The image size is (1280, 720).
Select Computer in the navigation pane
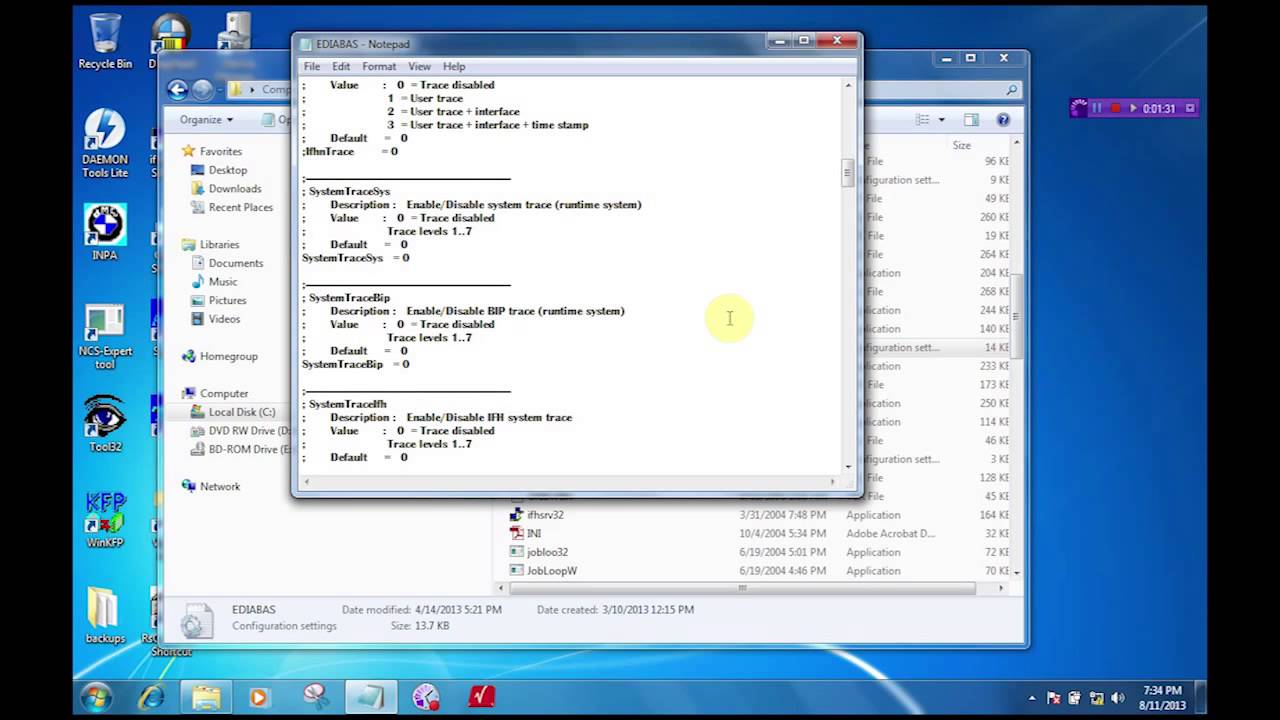point(223,394)
